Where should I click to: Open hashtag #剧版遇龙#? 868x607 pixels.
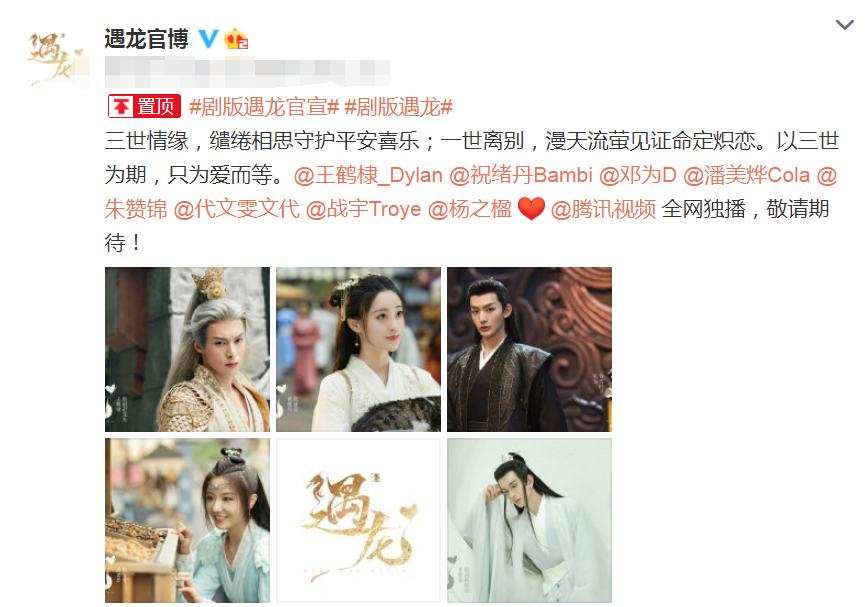click(399, 106)
